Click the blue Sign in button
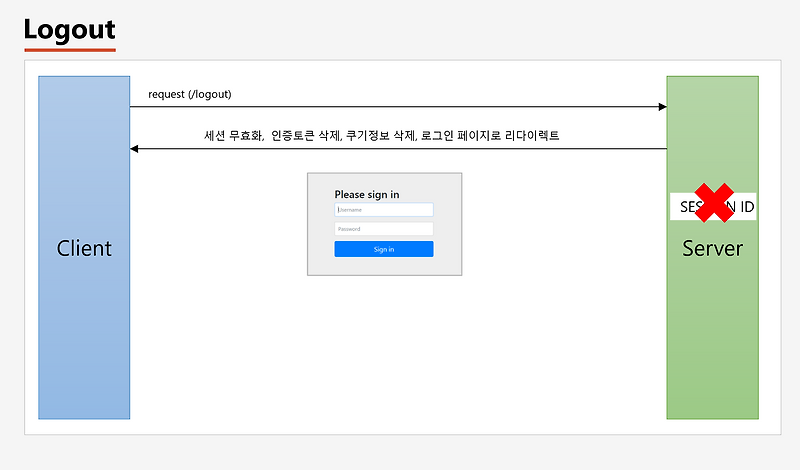 coord(384,249)
